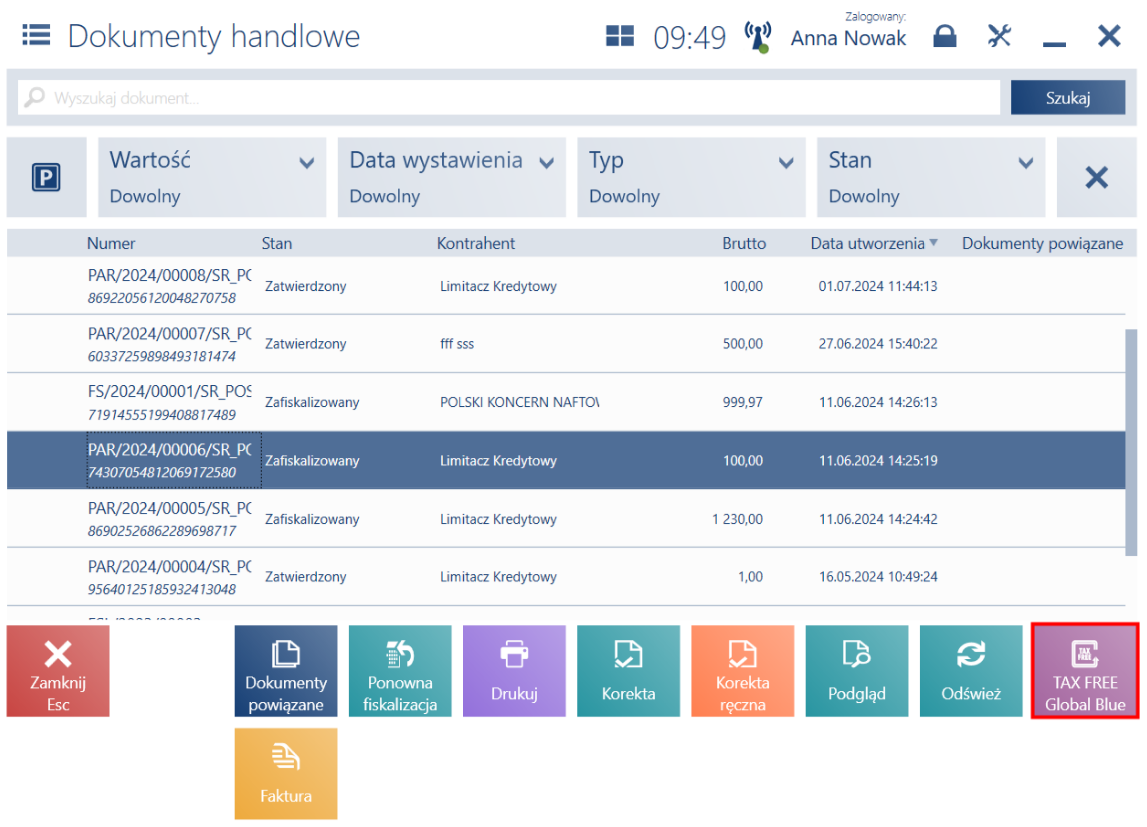Toggle the P filter button
This screenshot has width=1147, height=827.
46,177
